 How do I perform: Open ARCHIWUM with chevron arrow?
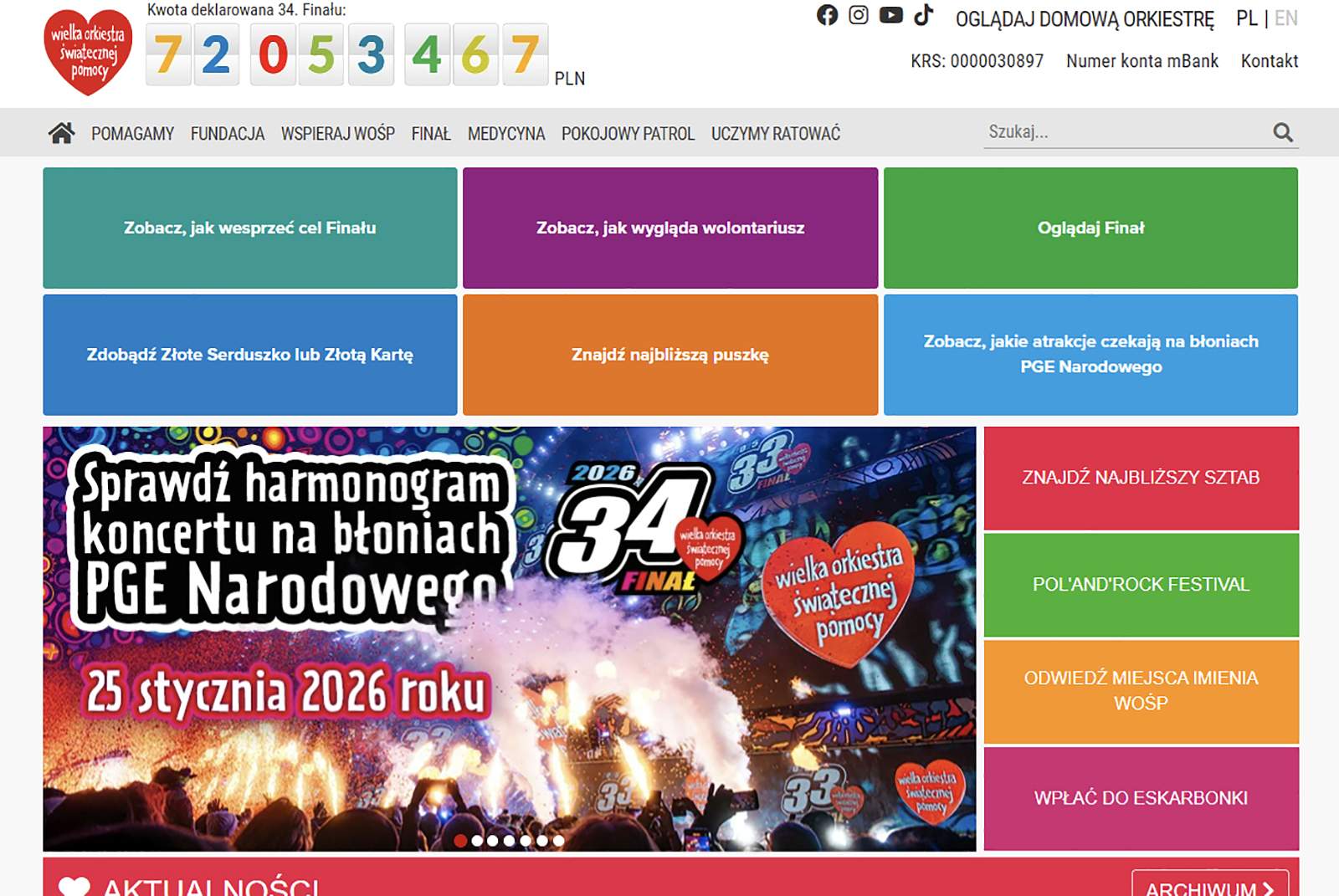(1209, 887)
